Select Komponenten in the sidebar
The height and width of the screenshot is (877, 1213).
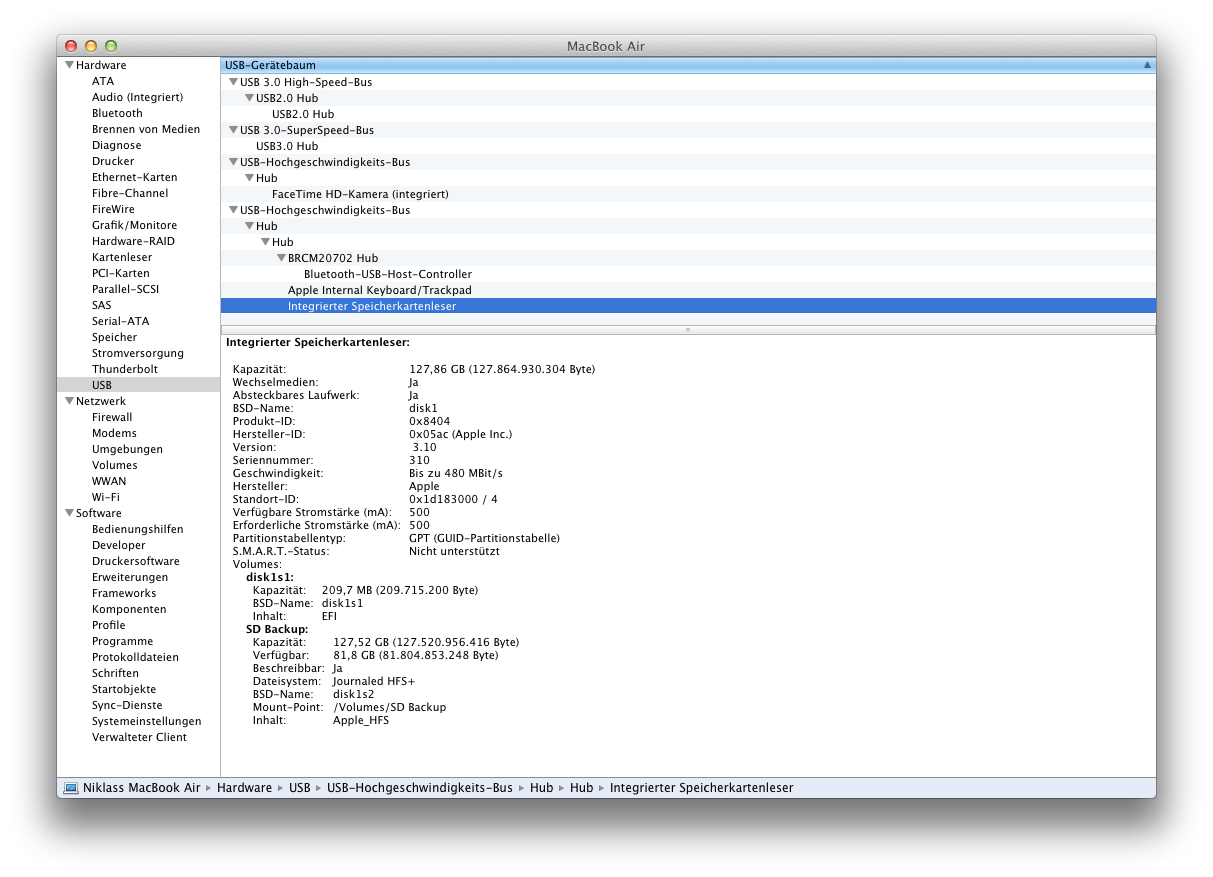point(129,609)
